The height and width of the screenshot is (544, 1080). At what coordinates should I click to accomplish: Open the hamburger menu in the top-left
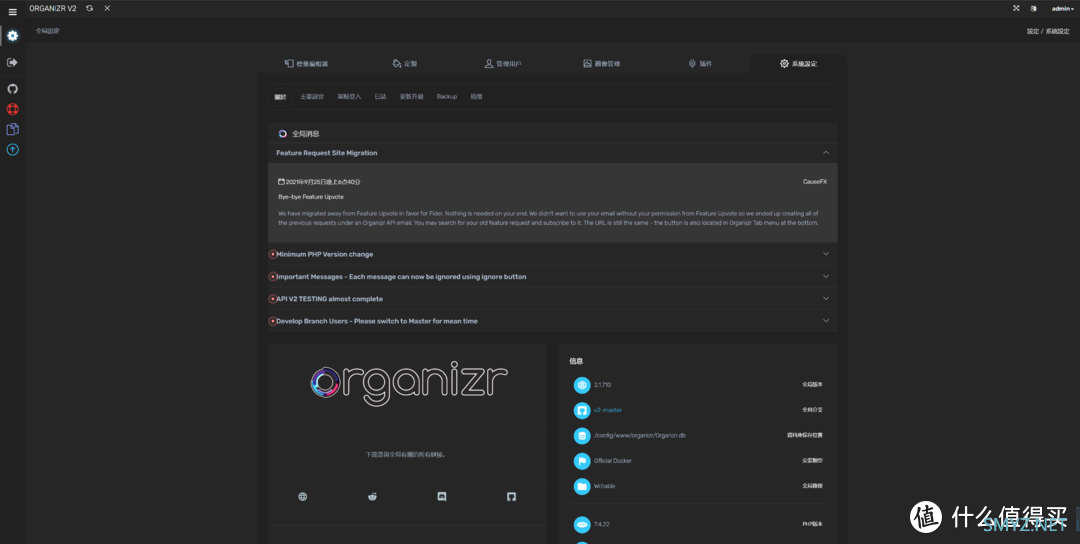12,12
